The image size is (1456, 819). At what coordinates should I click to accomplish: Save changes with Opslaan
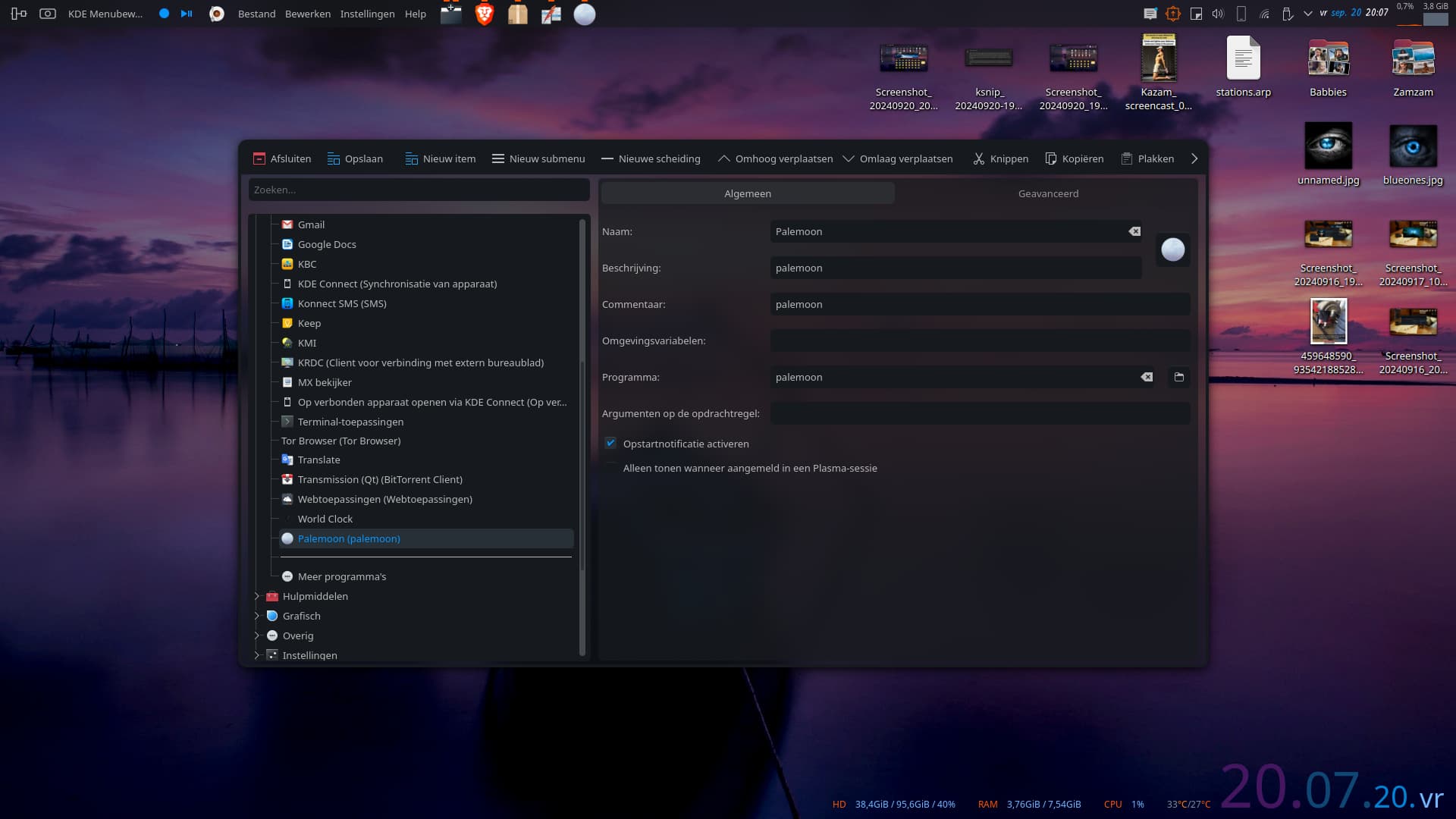tap(355, 158)
